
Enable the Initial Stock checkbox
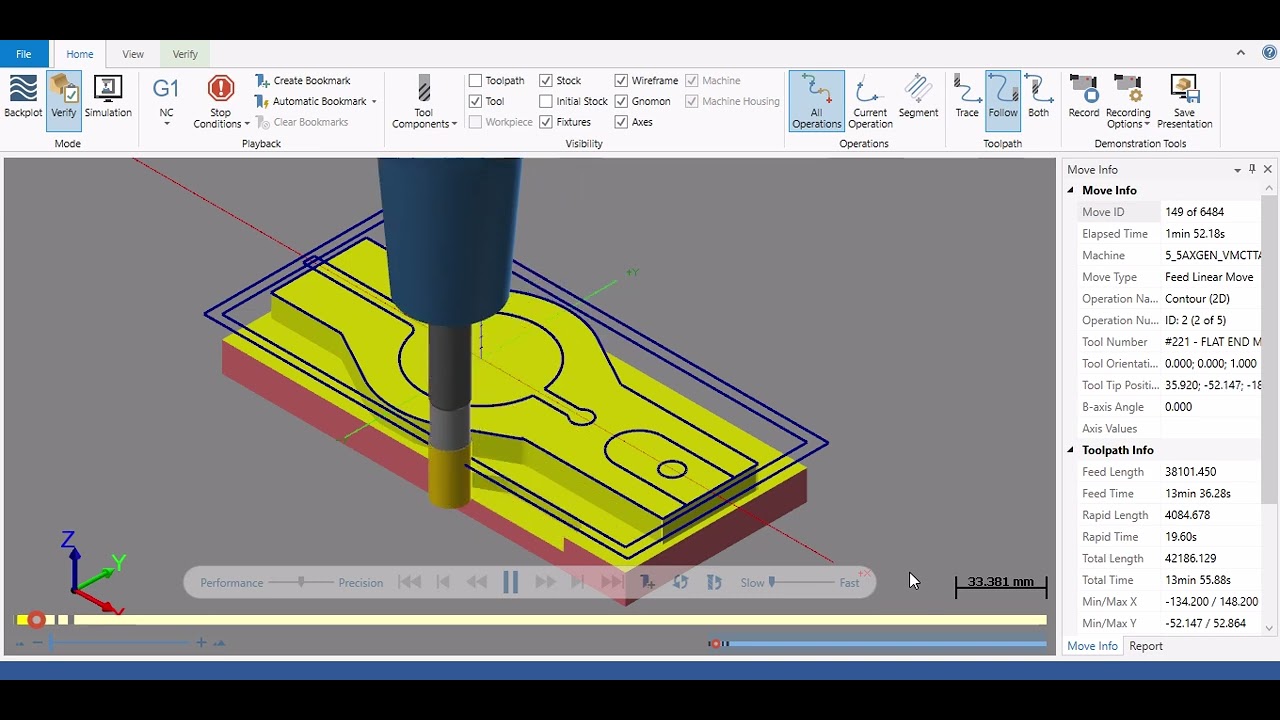546,102
